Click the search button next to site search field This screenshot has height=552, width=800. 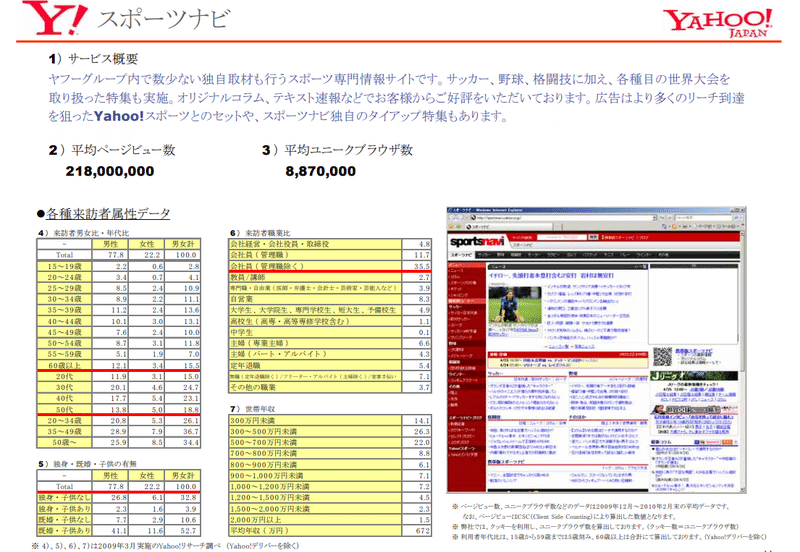point(593,237)
